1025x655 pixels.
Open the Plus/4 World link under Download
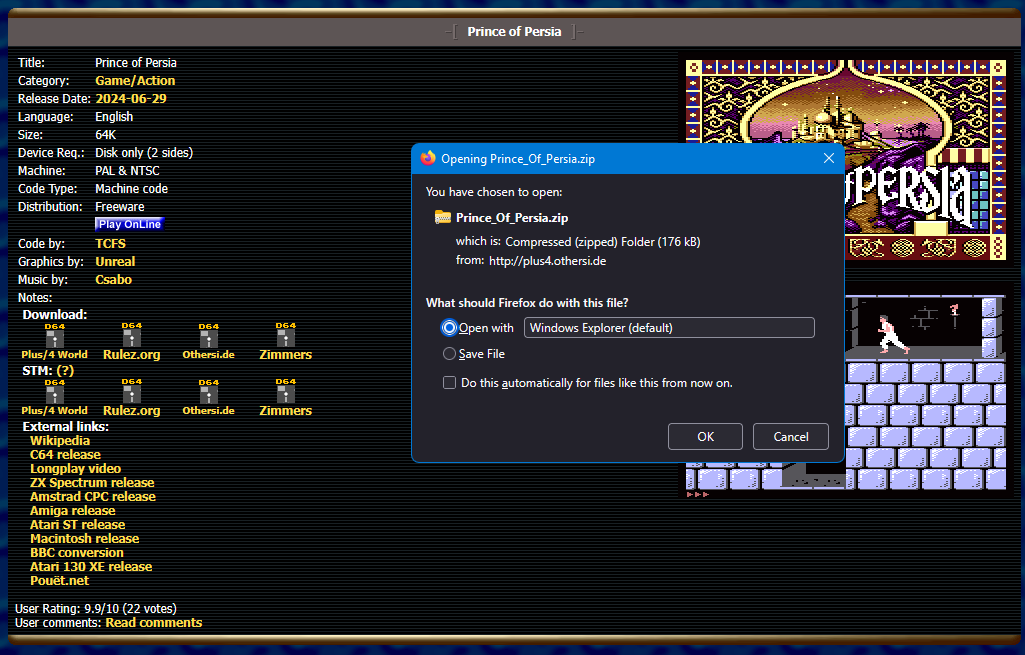tap(54, 354)
